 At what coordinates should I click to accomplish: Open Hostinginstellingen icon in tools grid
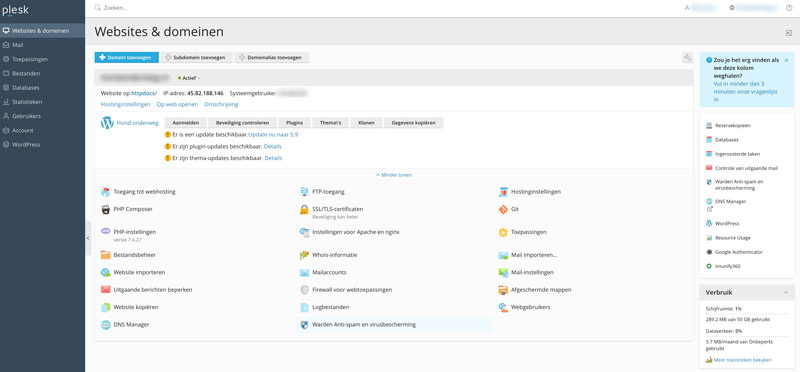click(x=503, y=192)
